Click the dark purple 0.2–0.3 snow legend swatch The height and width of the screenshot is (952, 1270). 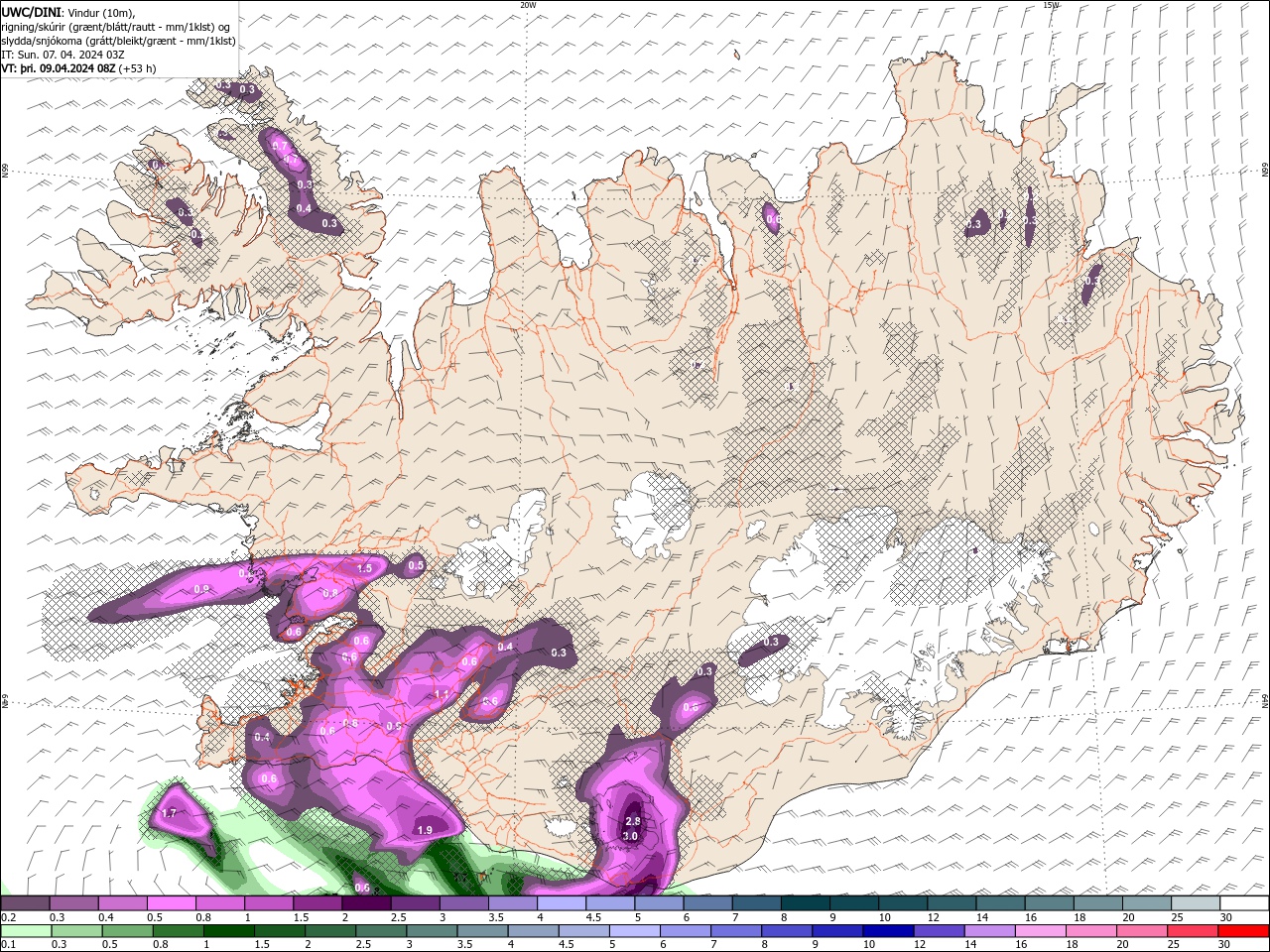[26, 903]
